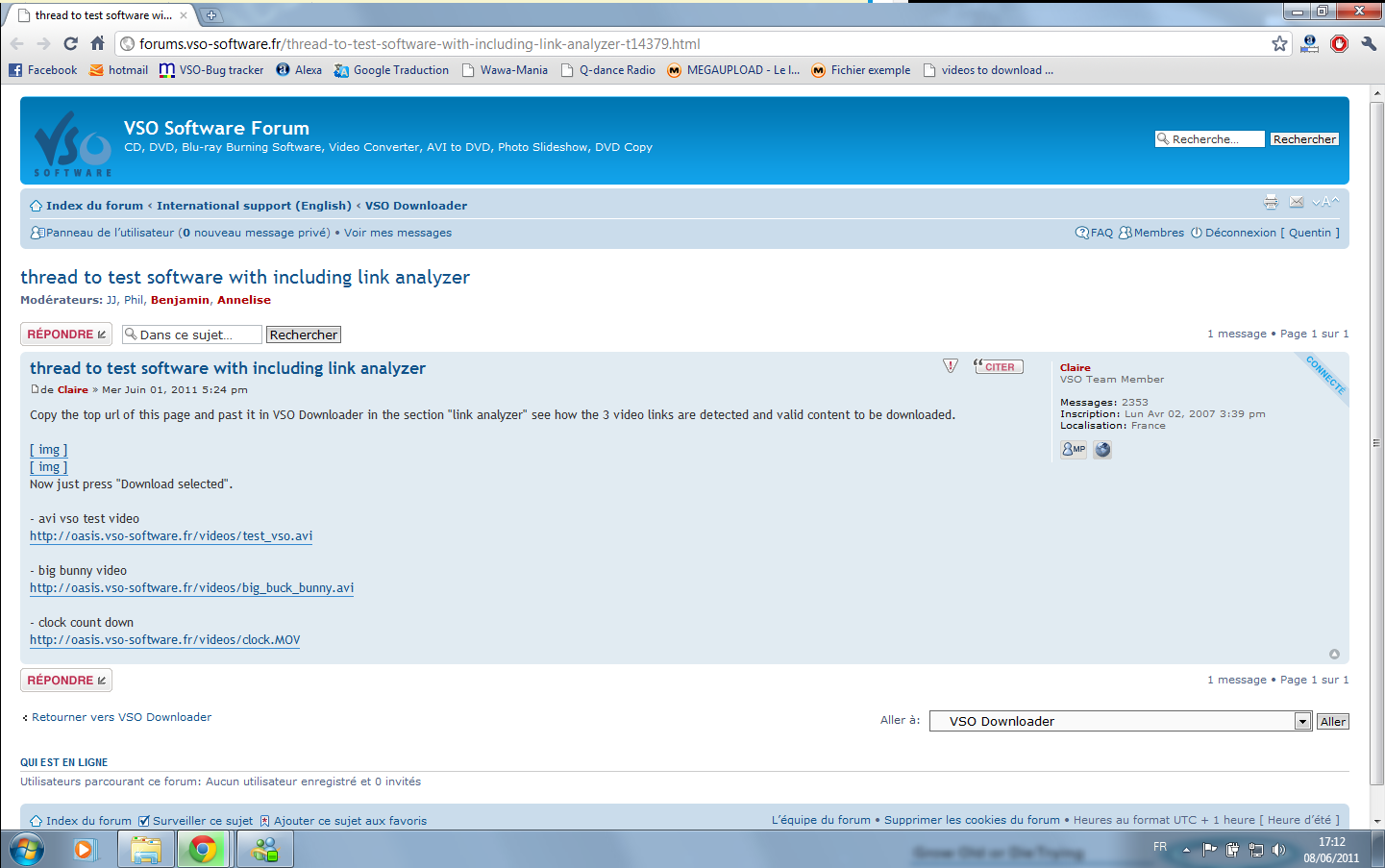1385x868 pixels.
Task: Close the 'thread to test software' tab
Action: [184, 15]
